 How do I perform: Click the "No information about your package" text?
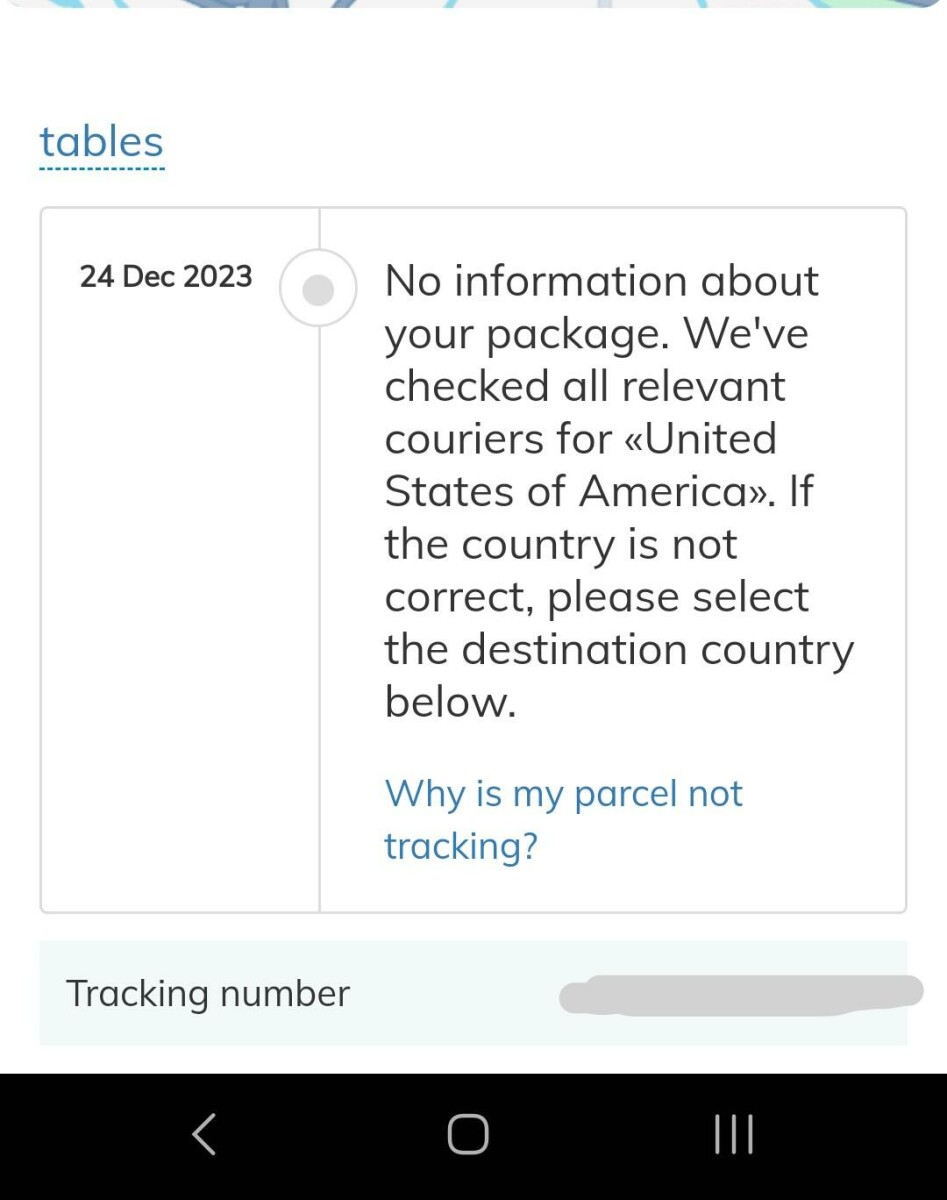point(601,281)
